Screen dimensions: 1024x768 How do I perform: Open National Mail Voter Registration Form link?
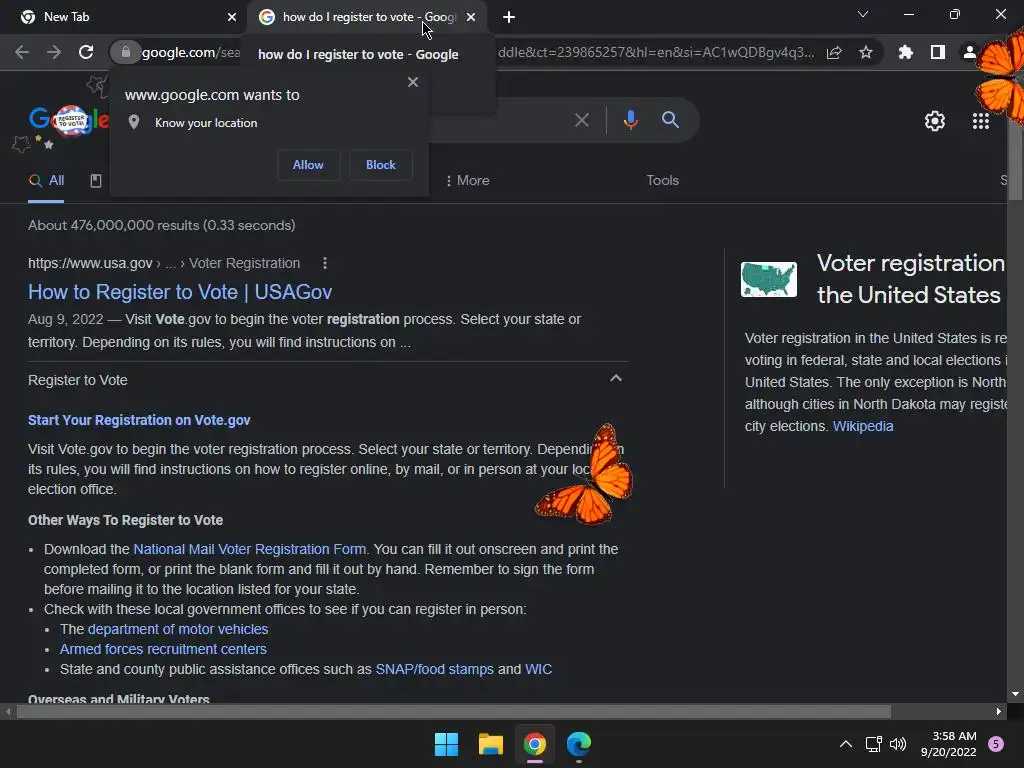click(249, 549)
